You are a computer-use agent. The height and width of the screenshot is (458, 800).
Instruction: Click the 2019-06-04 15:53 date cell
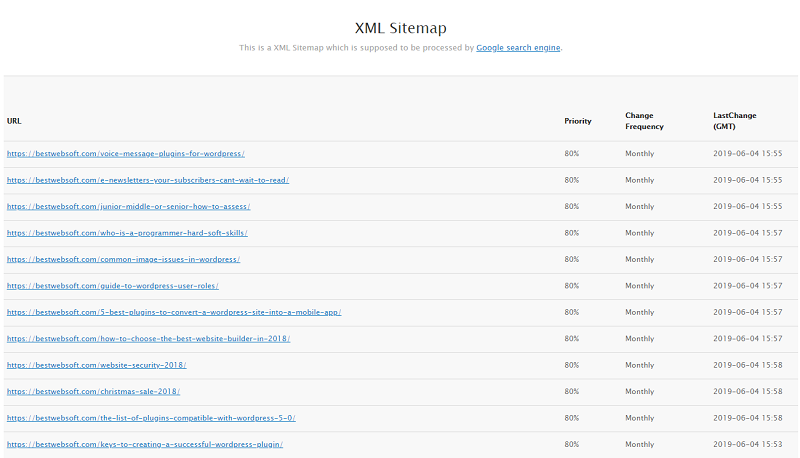[747, 445]
